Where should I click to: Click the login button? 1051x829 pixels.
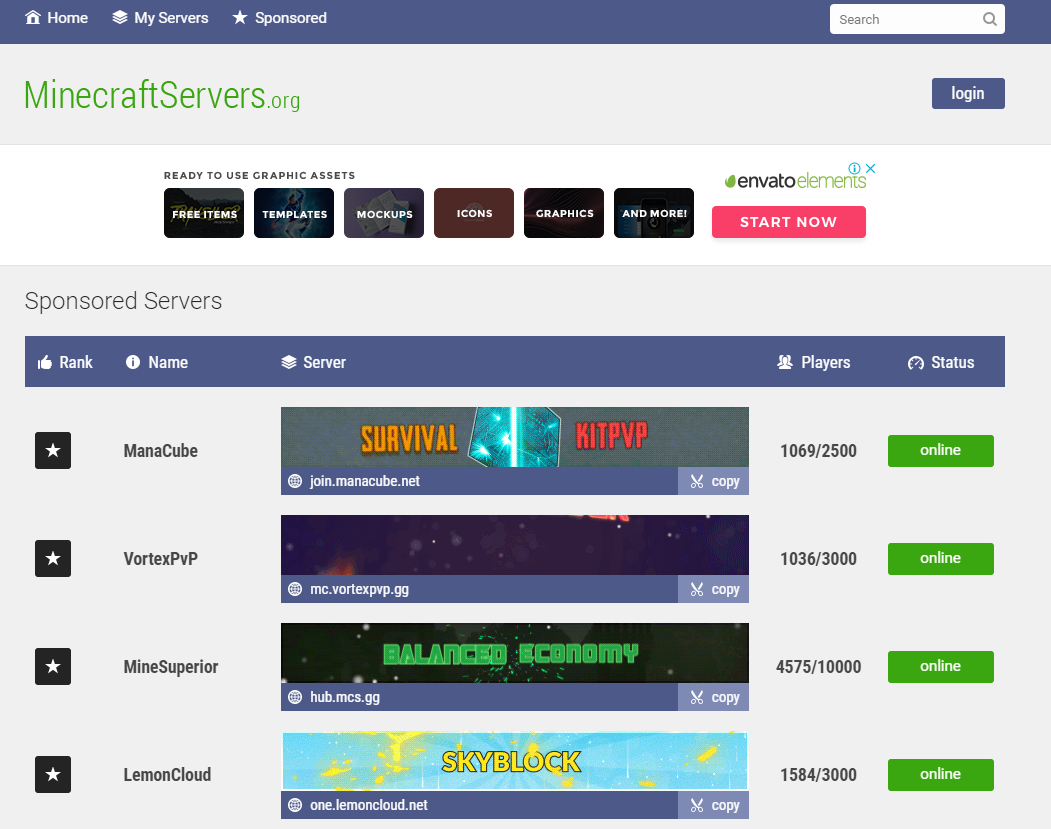tap(968, 93)
